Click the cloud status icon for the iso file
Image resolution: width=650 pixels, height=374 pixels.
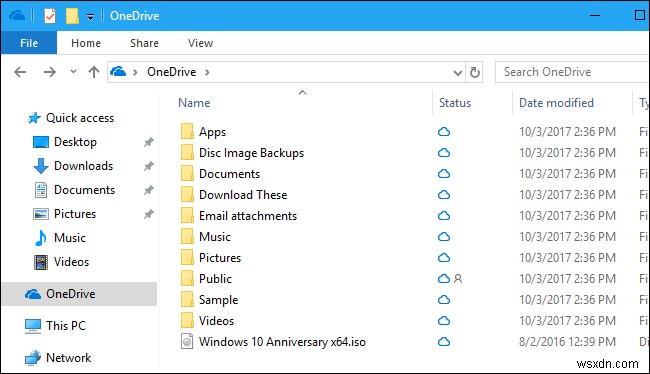(444, 342)
